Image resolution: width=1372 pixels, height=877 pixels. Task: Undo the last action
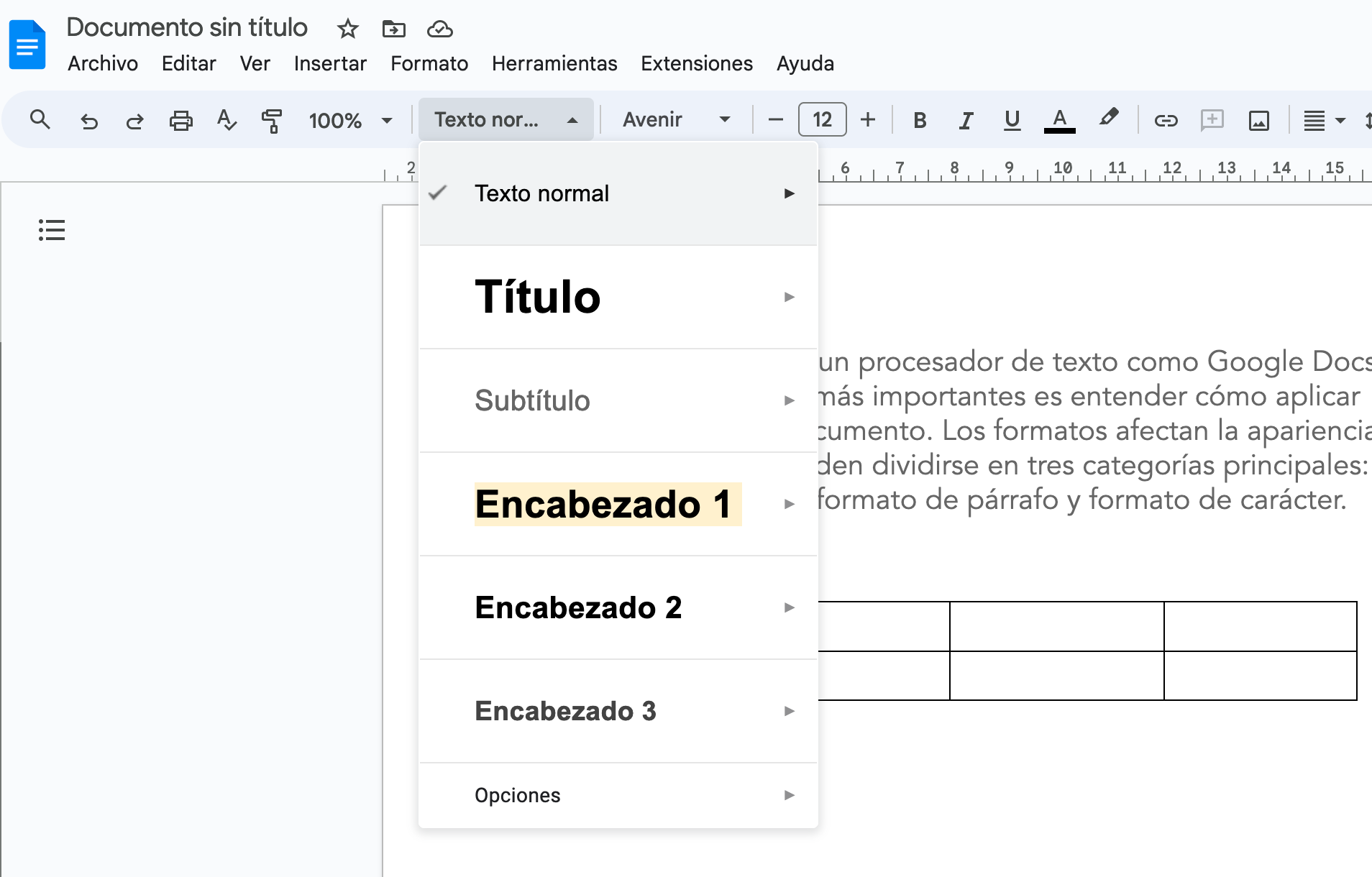(x=89, y=120)
